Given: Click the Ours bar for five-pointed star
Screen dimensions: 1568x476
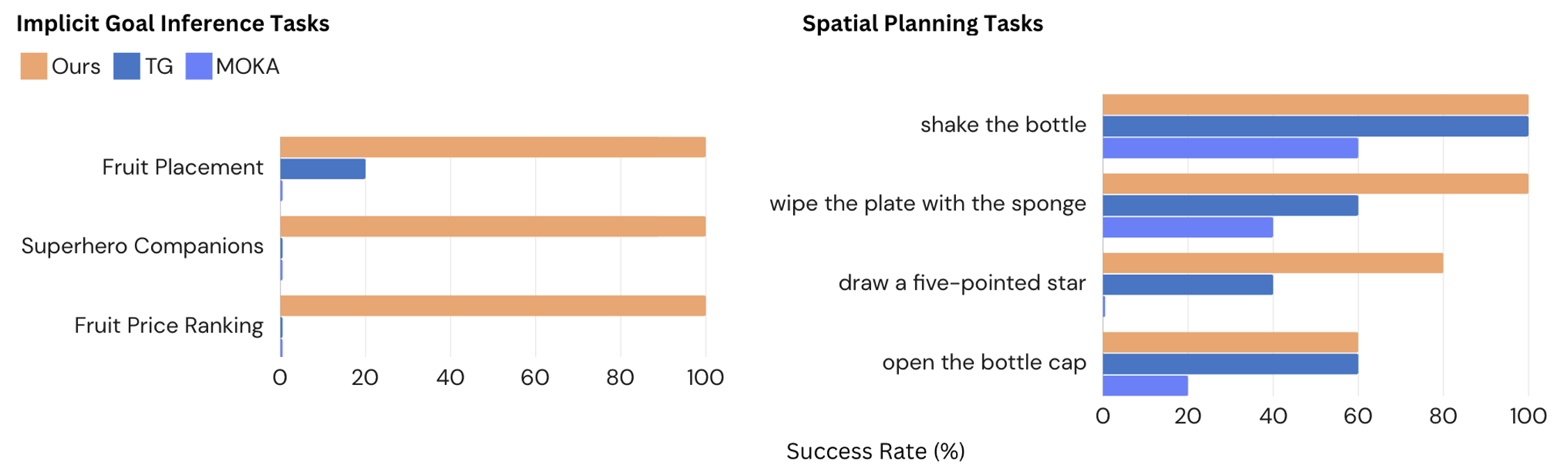Looking at the screenshot, I should 1272,263.
